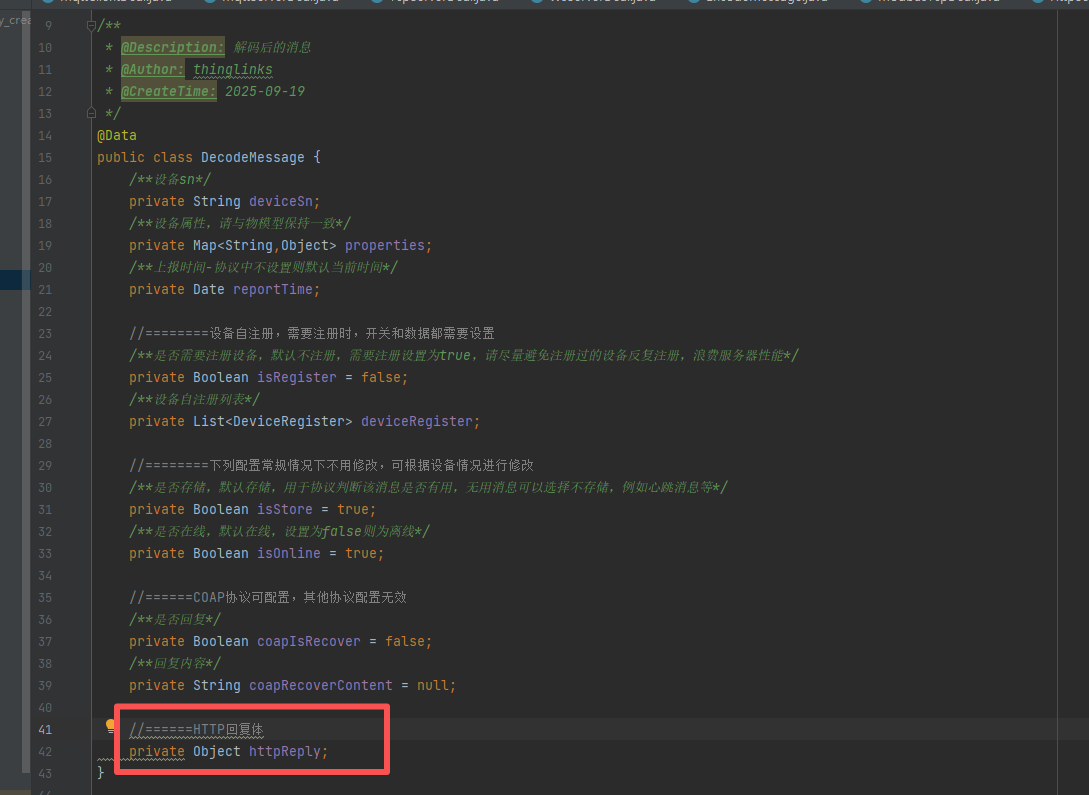Click the fold end marker at line 13
The image size is (1089, 795).
pyautogui.click(x=92, y=113)
